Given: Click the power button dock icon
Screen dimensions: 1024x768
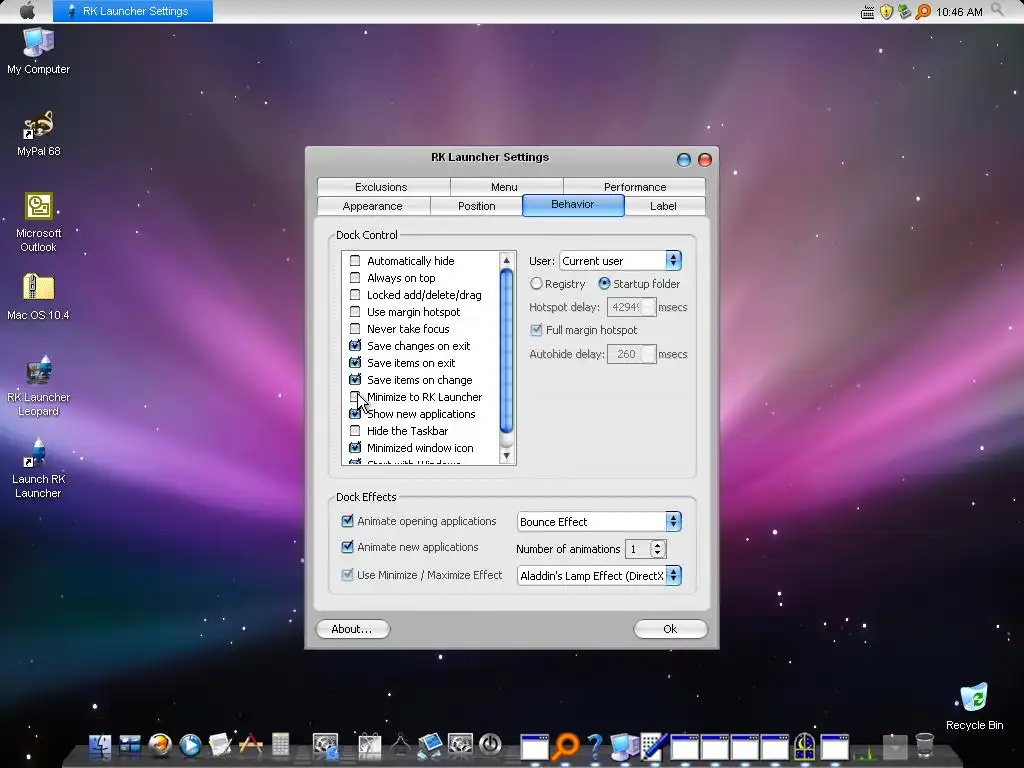Looking at the screenshot, I should click(490, 744).
